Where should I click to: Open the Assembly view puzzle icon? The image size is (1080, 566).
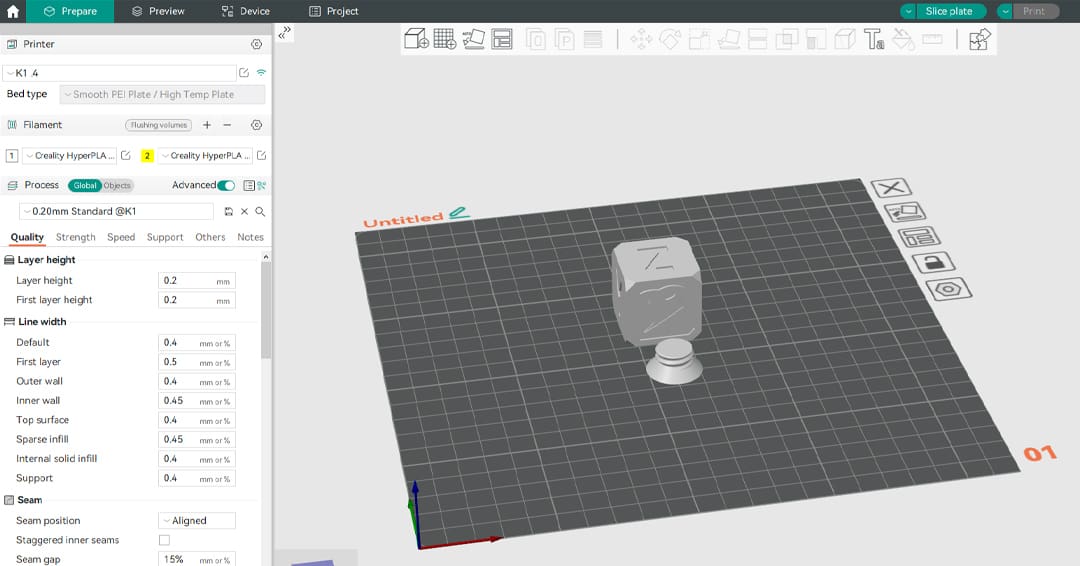pyautogui.click(x=979, y=39)
